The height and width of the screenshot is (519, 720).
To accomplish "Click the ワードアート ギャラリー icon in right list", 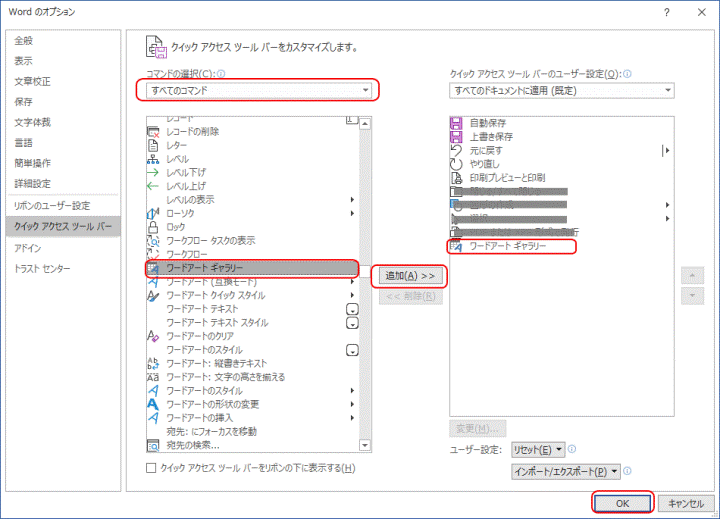I will pos(456,246).
